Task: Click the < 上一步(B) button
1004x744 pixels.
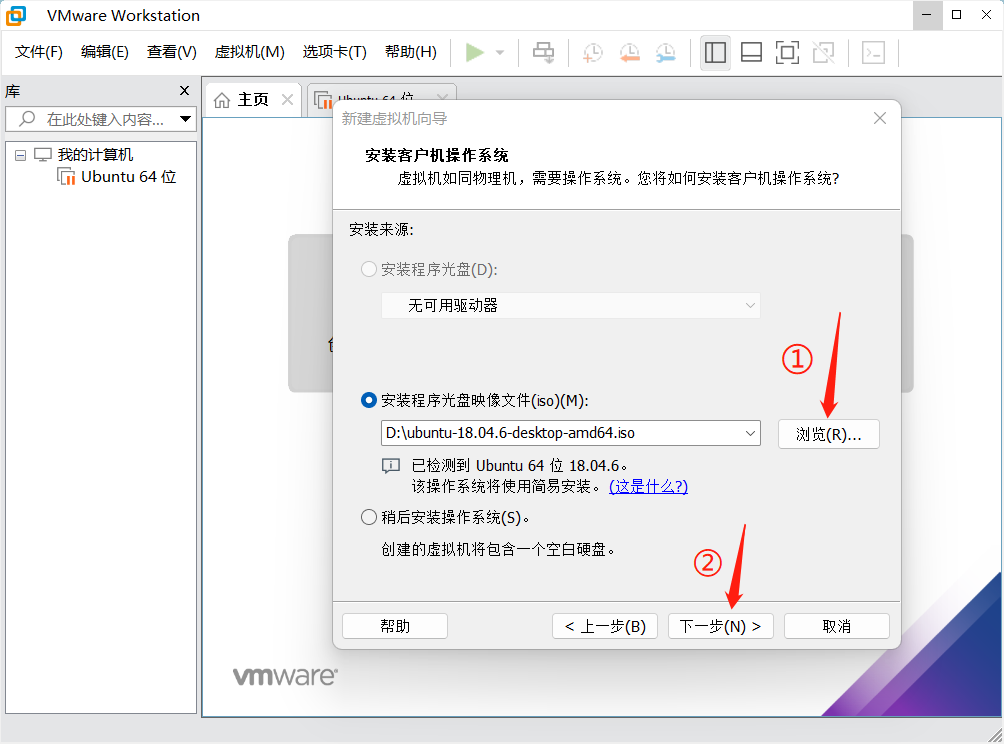Action: [605, 626]
